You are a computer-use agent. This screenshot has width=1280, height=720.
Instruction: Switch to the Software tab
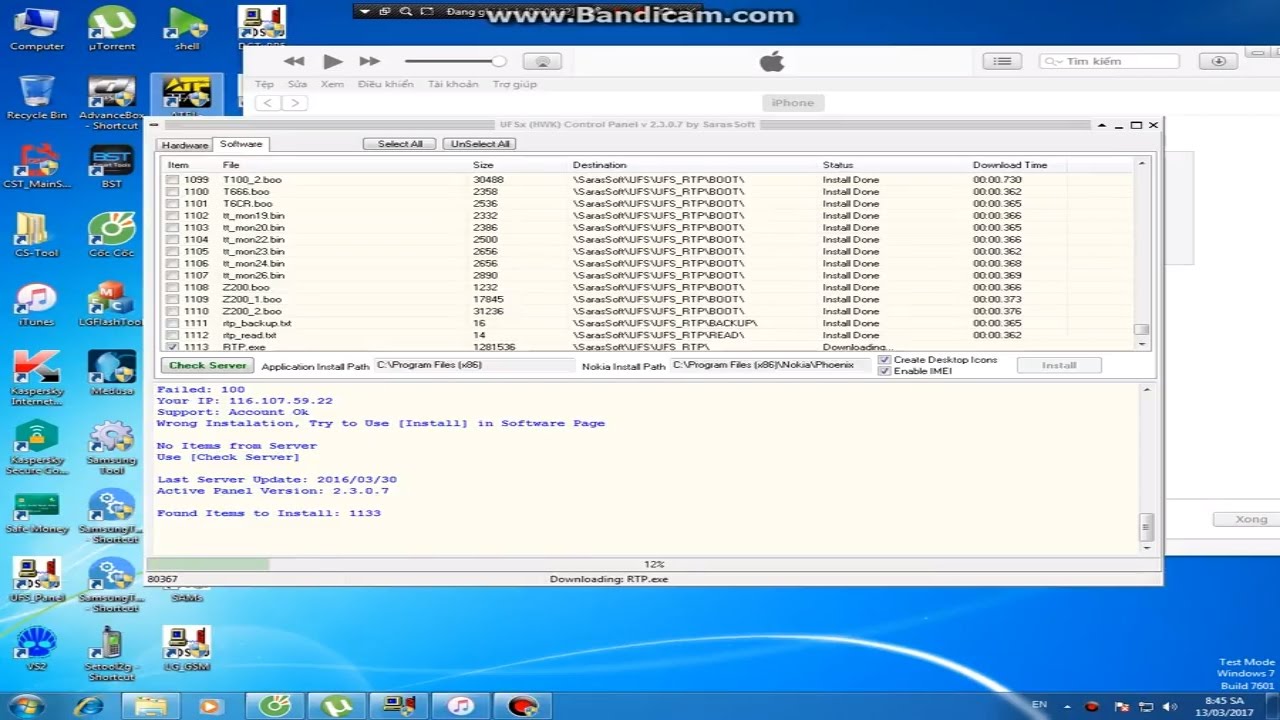coord(241,144)
